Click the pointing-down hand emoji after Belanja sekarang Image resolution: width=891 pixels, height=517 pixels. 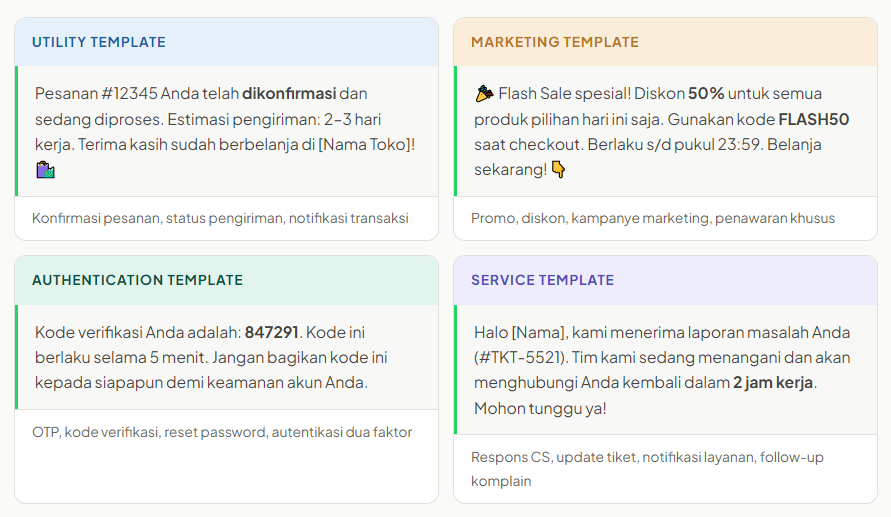point(558,170)
